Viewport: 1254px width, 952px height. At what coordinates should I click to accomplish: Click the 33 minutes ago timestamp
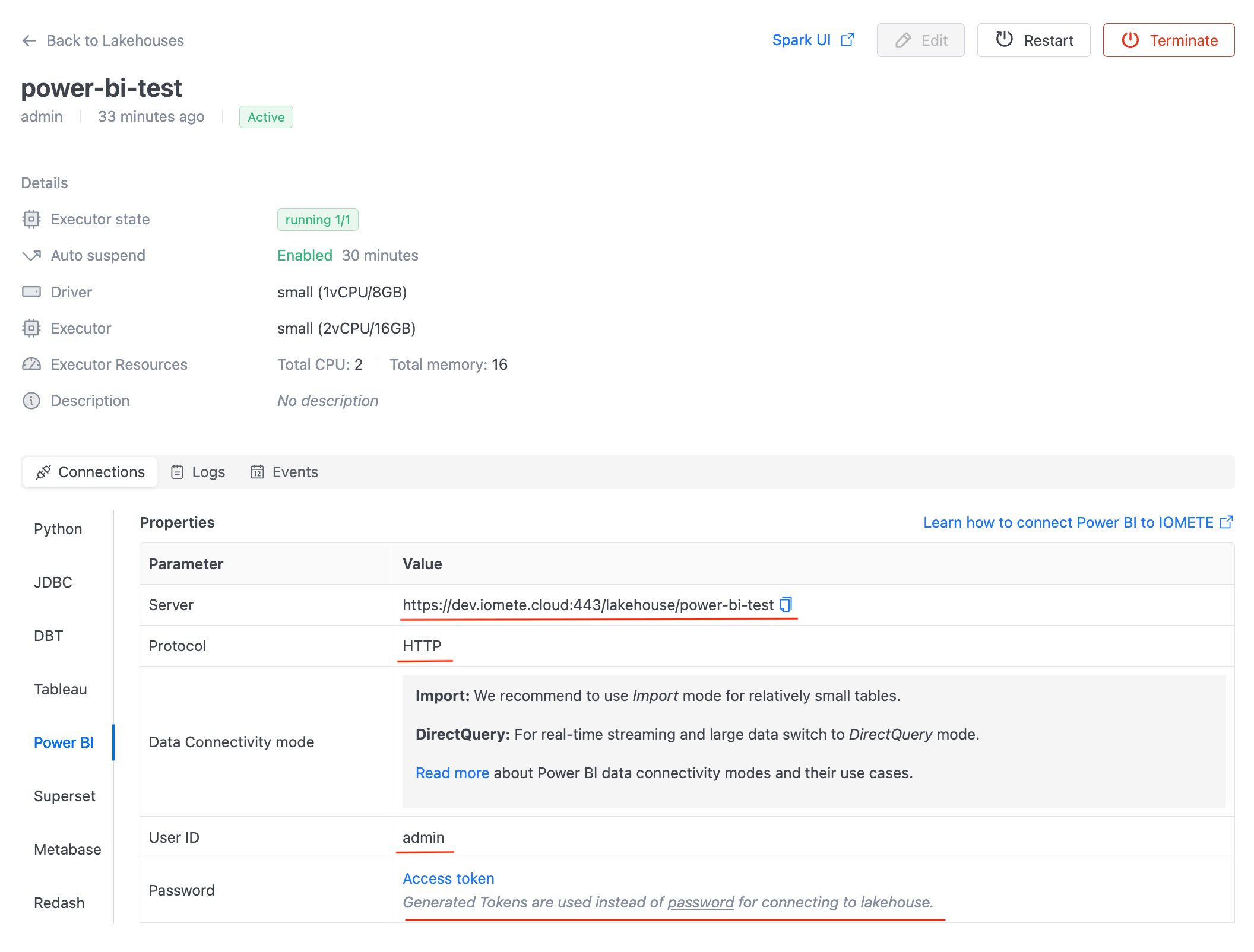[151, 116]
